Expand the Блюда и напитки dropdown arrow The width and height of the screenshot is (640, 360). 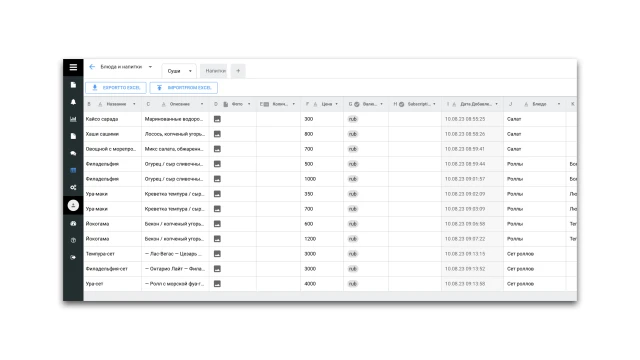pyautogui.click(x=150, y=67)
